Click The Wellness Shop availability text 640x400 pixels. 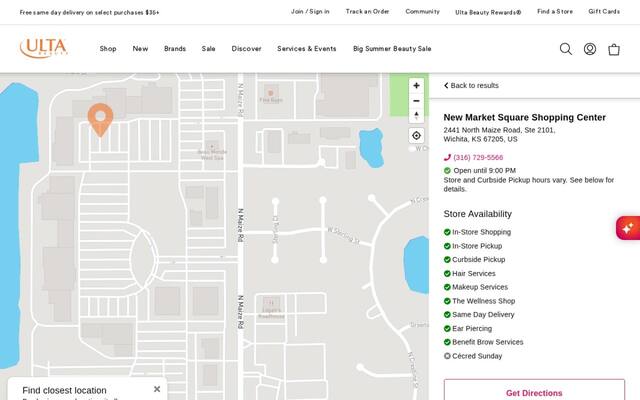point(483,301)
